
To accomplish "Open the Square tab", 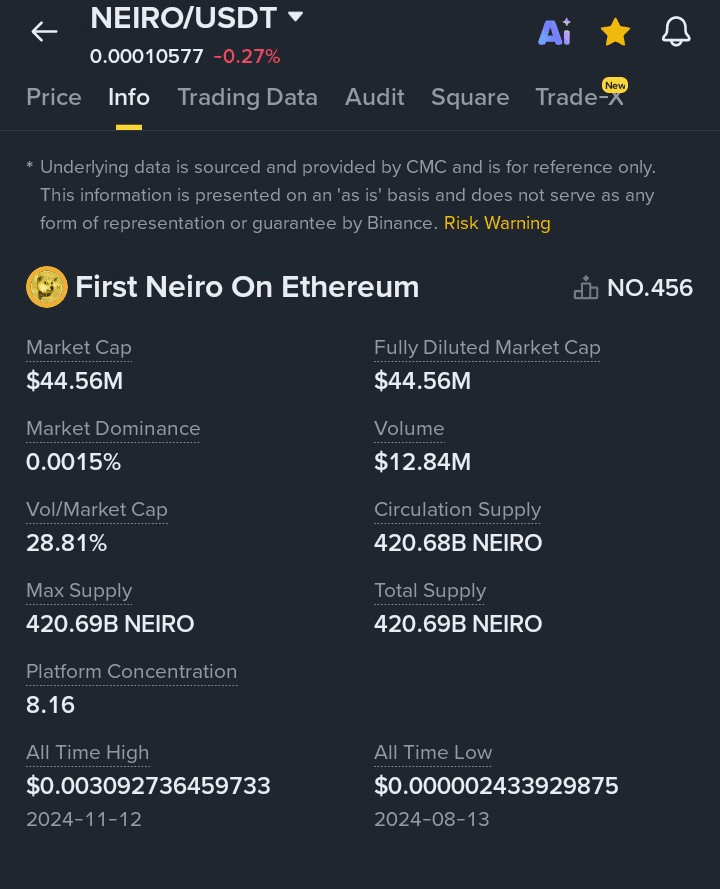I will tap(470, 97).
